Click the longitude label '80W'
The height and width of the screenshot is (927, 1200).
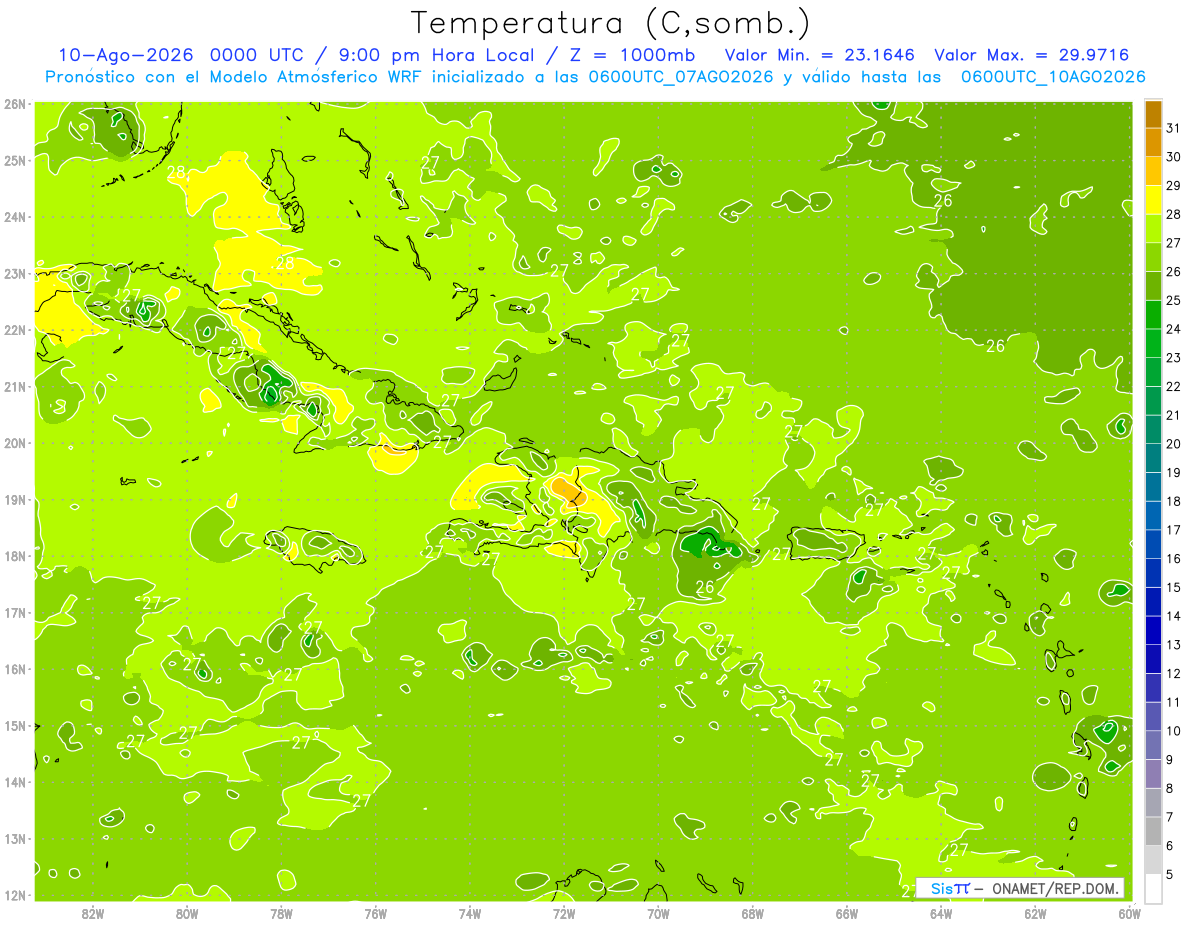[187, 913]
